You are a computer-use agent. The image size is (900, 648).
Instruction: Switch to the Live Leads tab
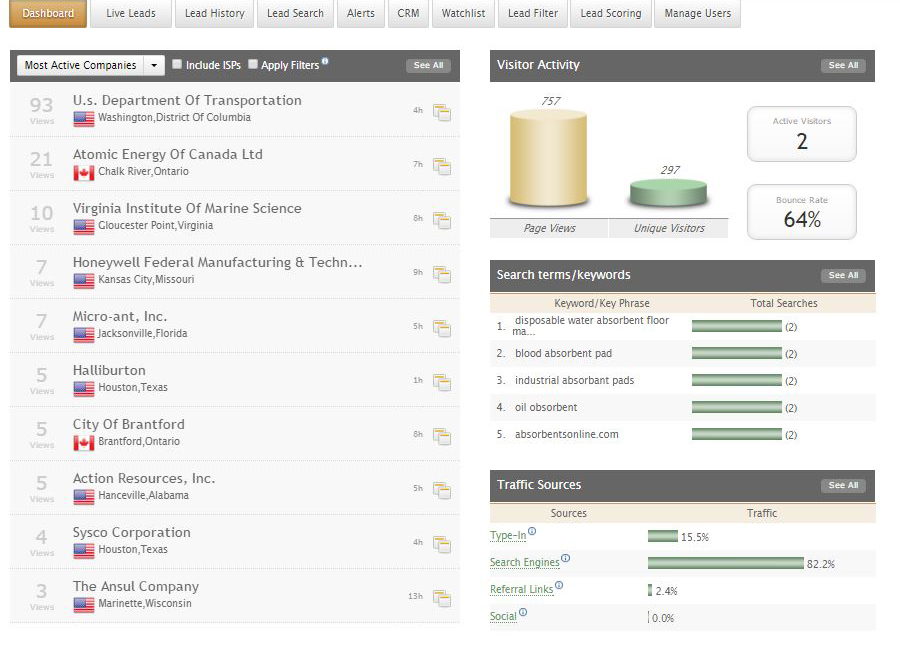coord(130,14)
